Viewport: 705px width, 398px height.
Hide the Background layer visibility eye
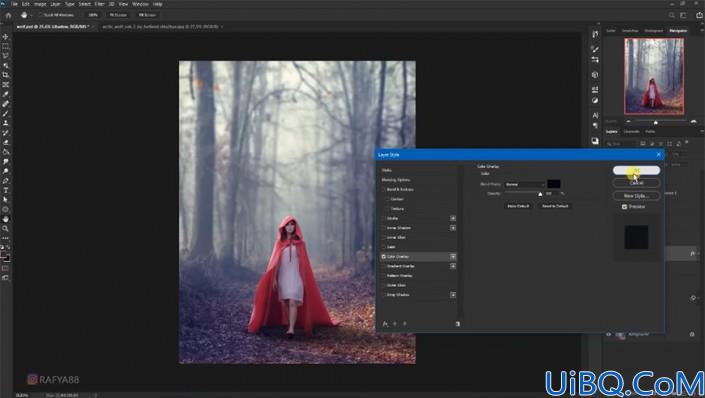[x=608, y=334]
